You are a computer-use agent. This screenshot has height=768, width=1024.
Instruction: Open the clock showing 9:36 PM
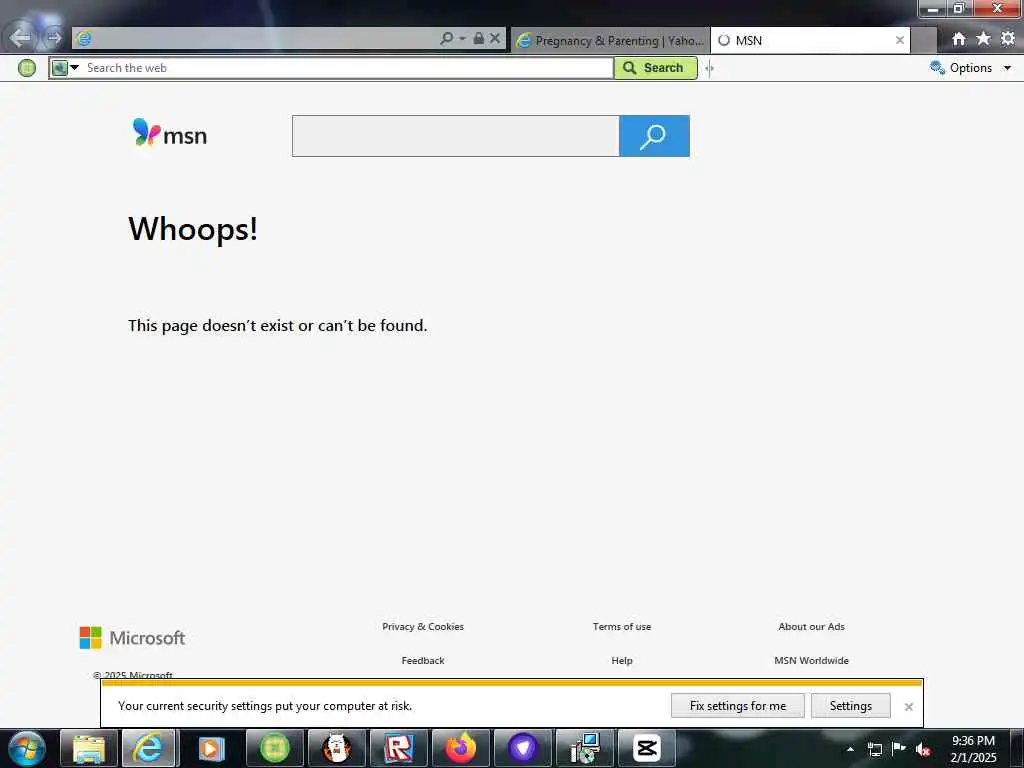tap(973, 749)
